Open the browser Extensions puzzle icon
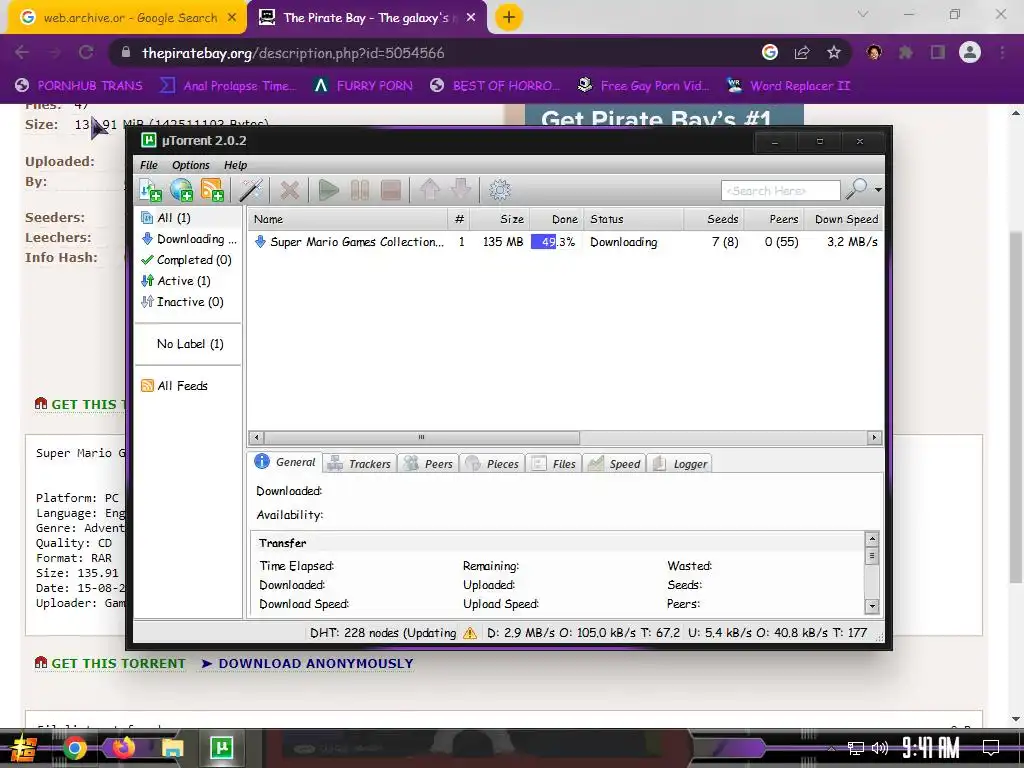The height and width of the screenshot is (768, 1024). (906, 53)
